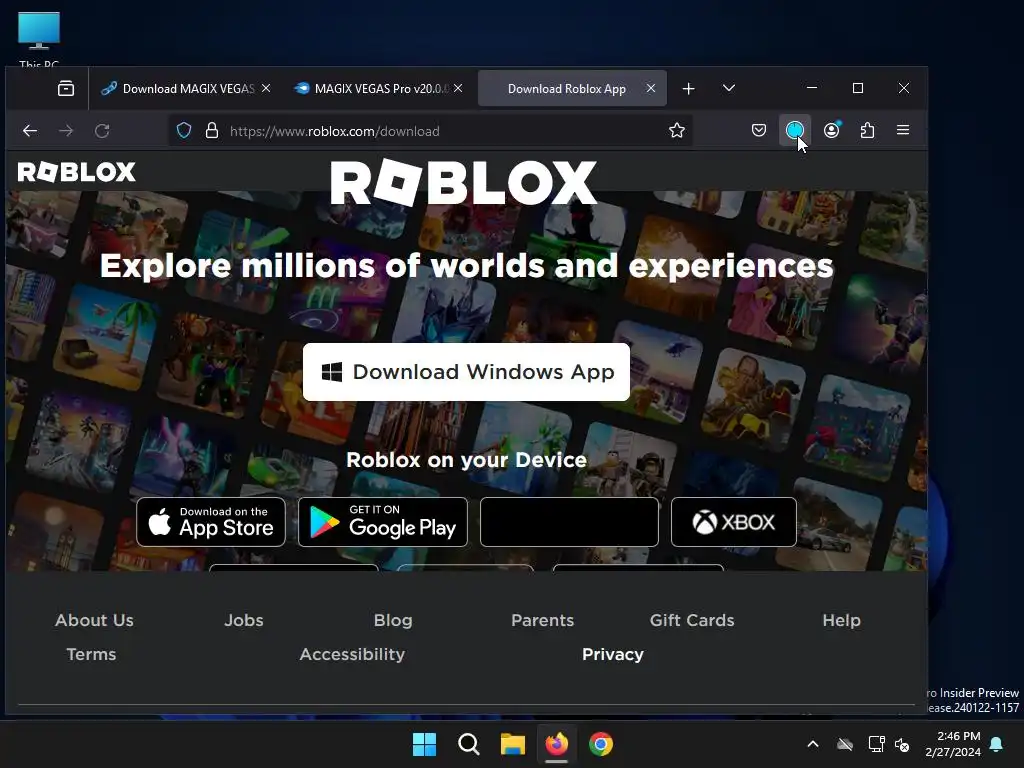This screenshot has height=768, width=1024.
Task: Click the network status tray icon
Action: click(876, 744)
